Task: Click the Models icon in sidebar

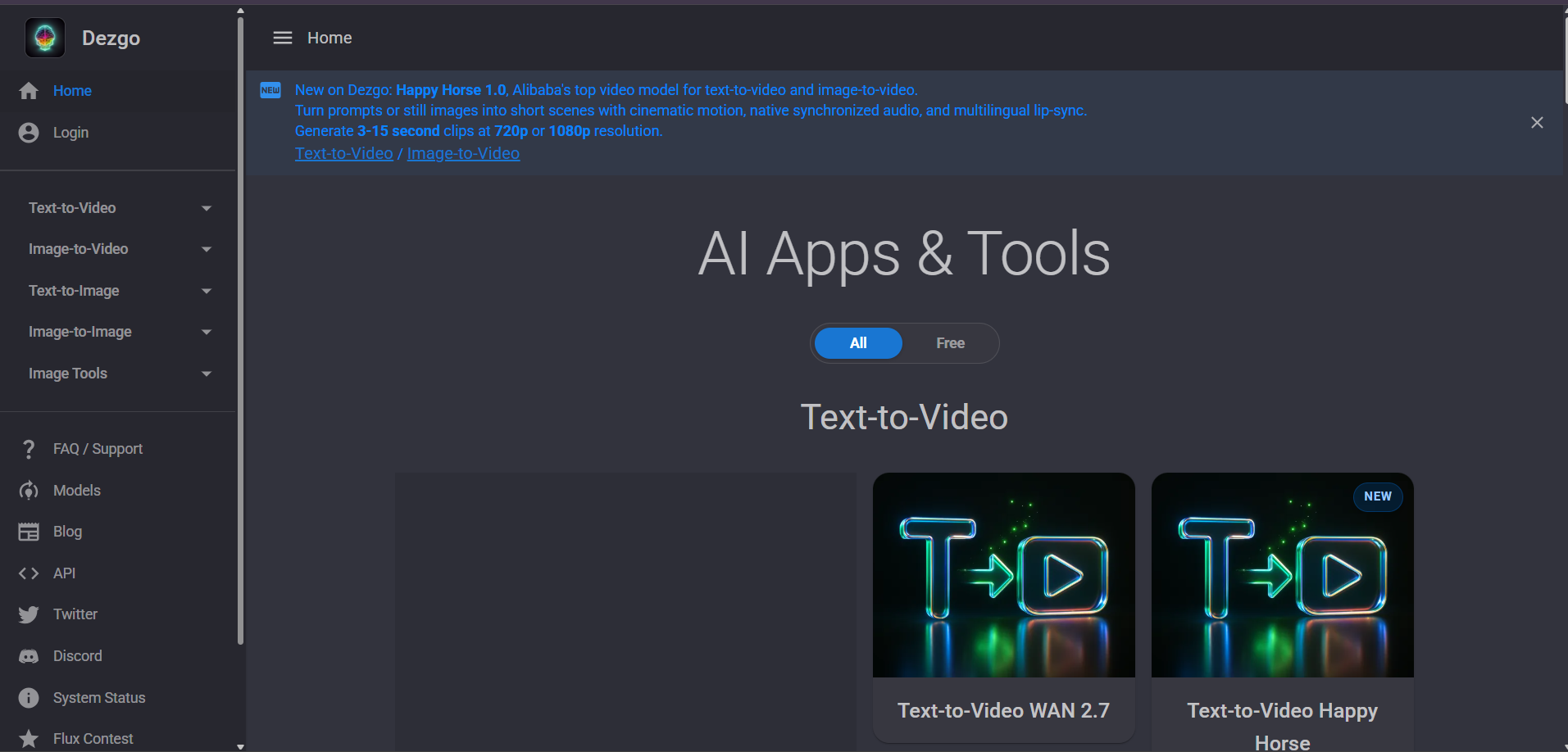Action: tap(29, 491)
